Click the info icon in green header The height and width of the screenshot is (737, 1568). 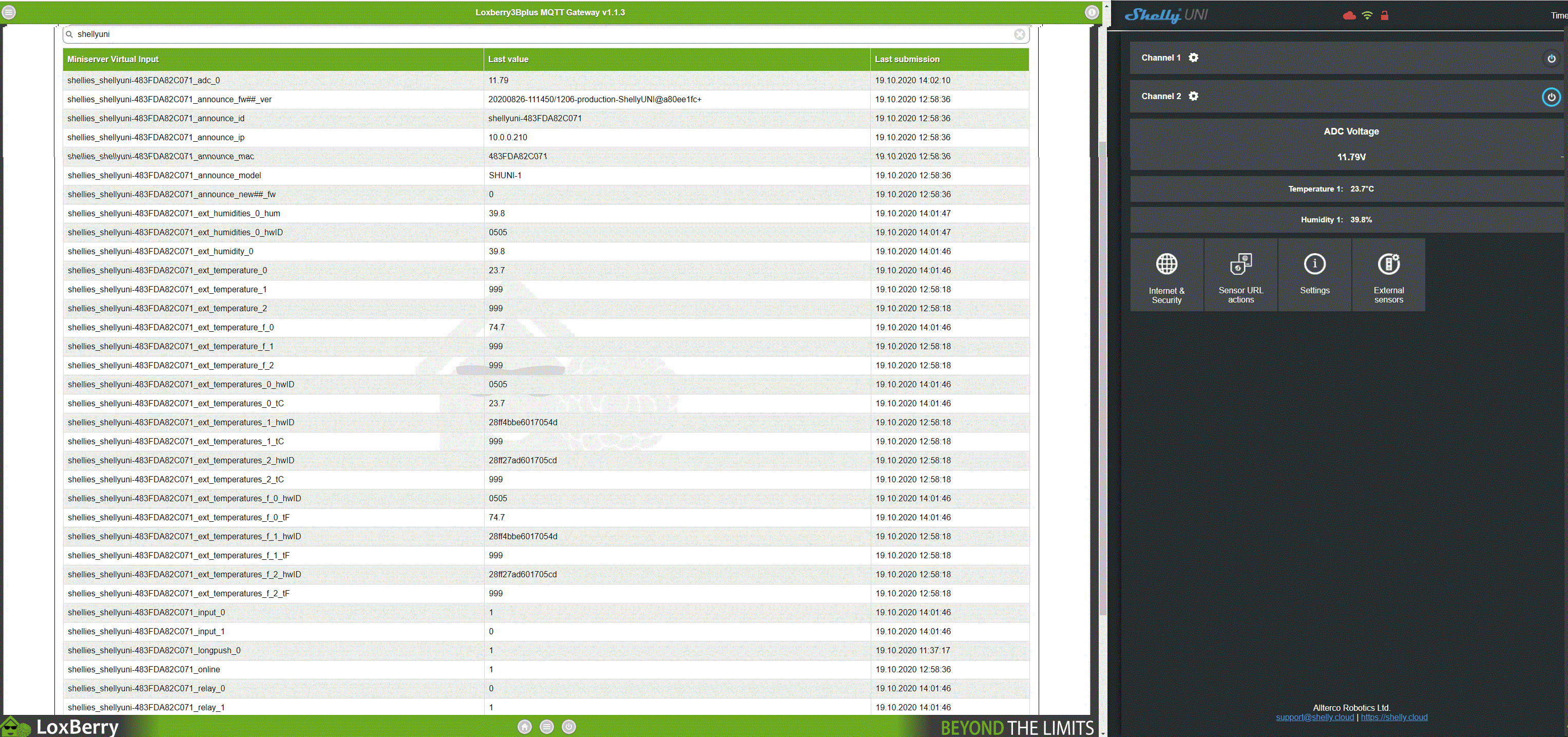[x=1092, y=12]
